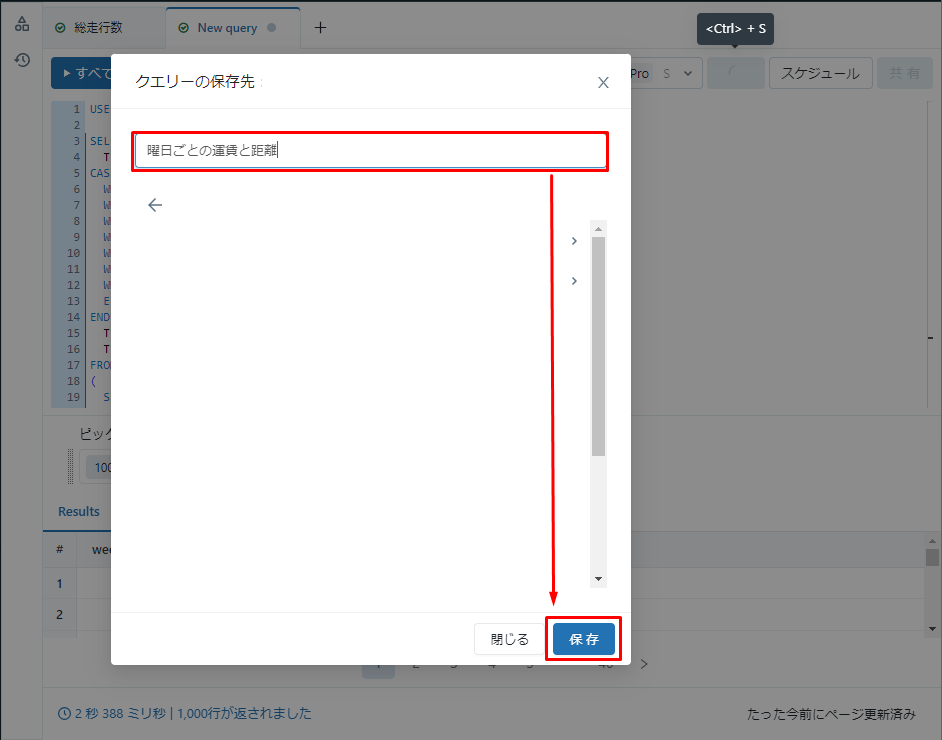Click the 閉じる button in the dialog
Image resolution: width=942 pixels, height=740 pixels.
[x=509, y=639]
